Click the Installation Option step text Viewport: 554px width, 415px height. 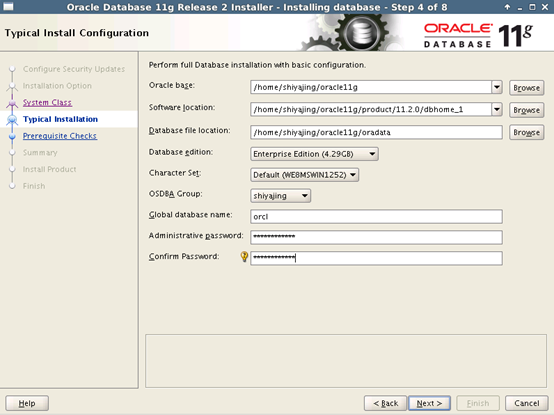click(x=57, y=86)
